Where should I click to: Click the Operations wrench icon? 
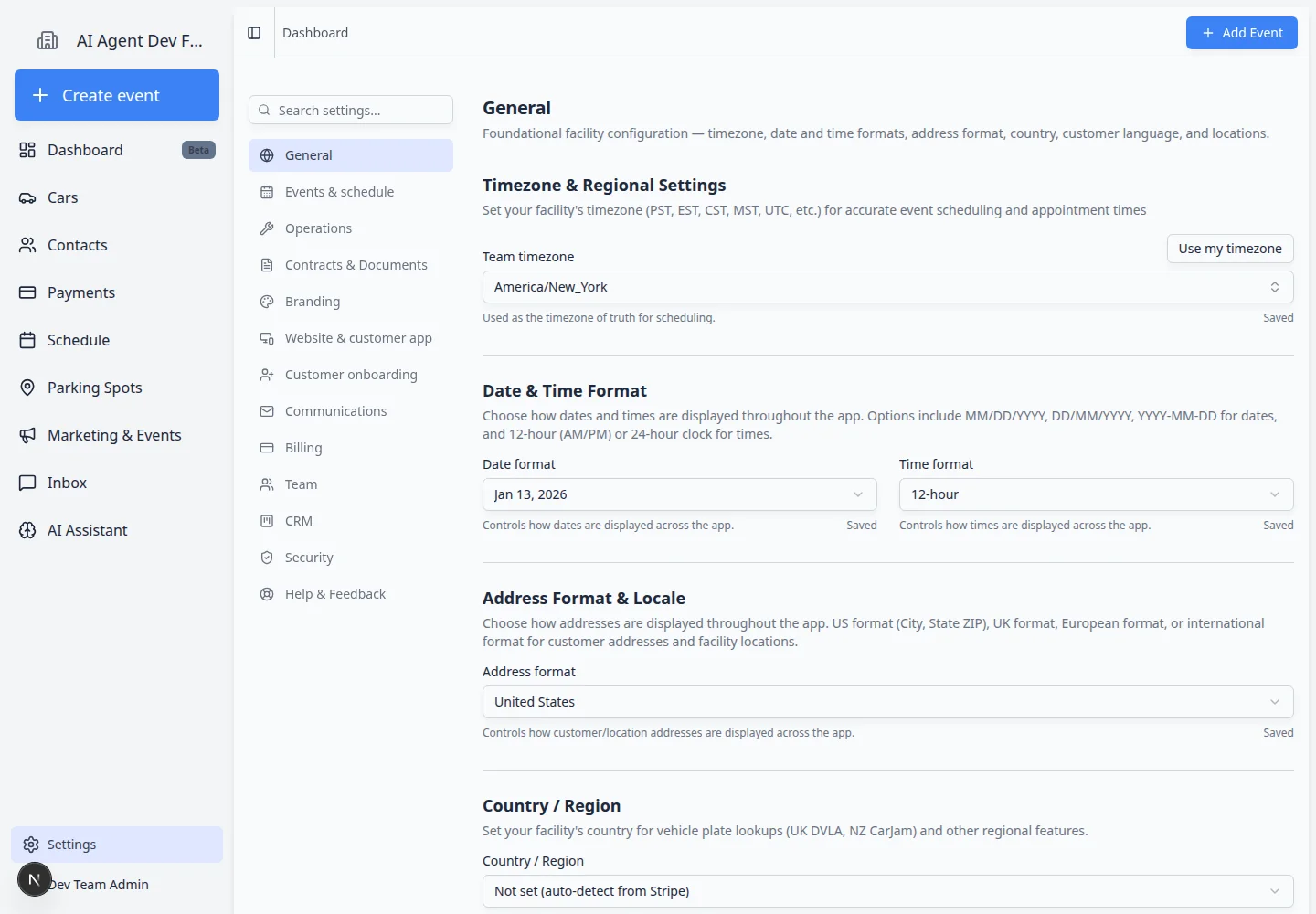[x=267, y=228]
